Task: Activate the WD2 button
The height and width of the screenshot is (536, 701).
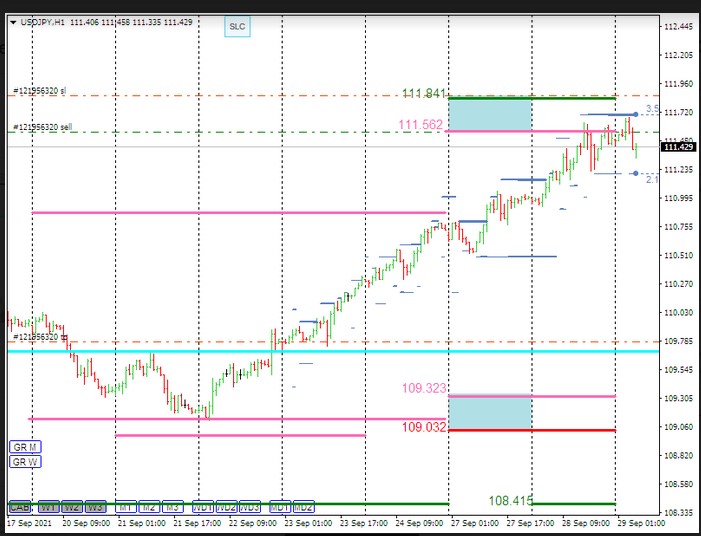Action: click(227, 507)
